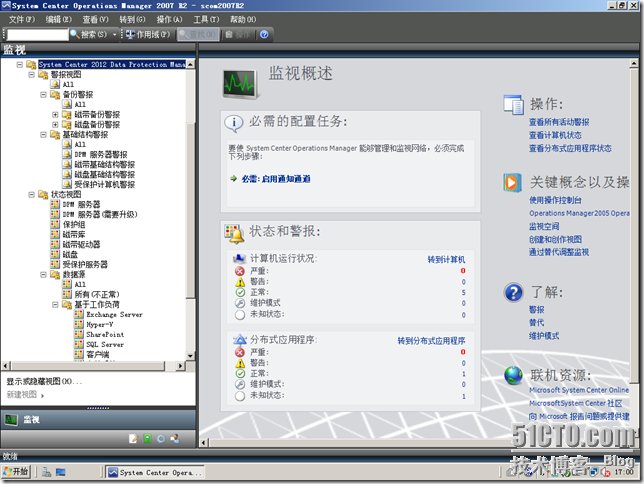Expand the 磁盘备份警报 folder
Viewport: 644px width, 484px height.
(55, 124)
